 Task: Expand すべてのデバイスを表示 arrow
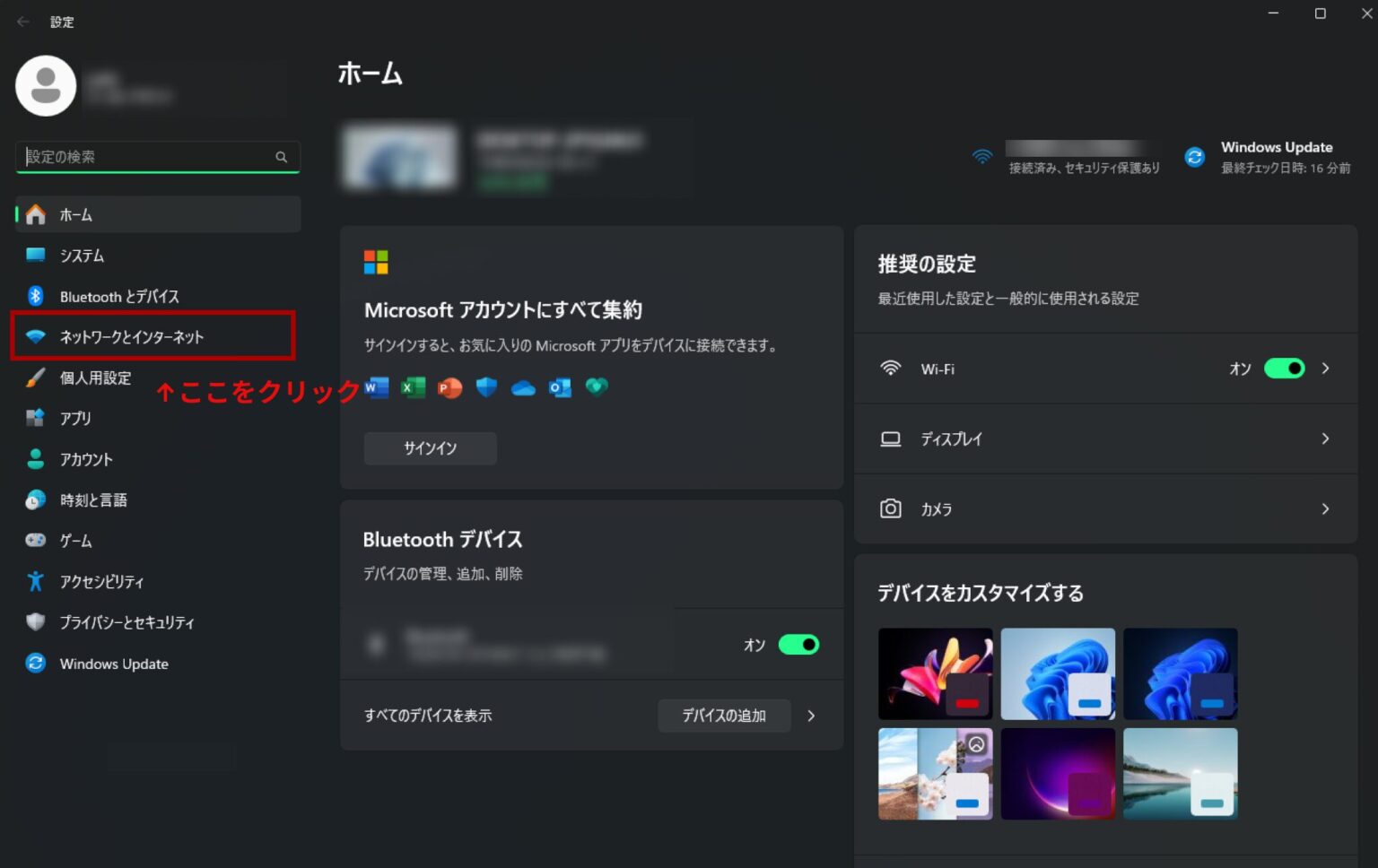[811, 716]
